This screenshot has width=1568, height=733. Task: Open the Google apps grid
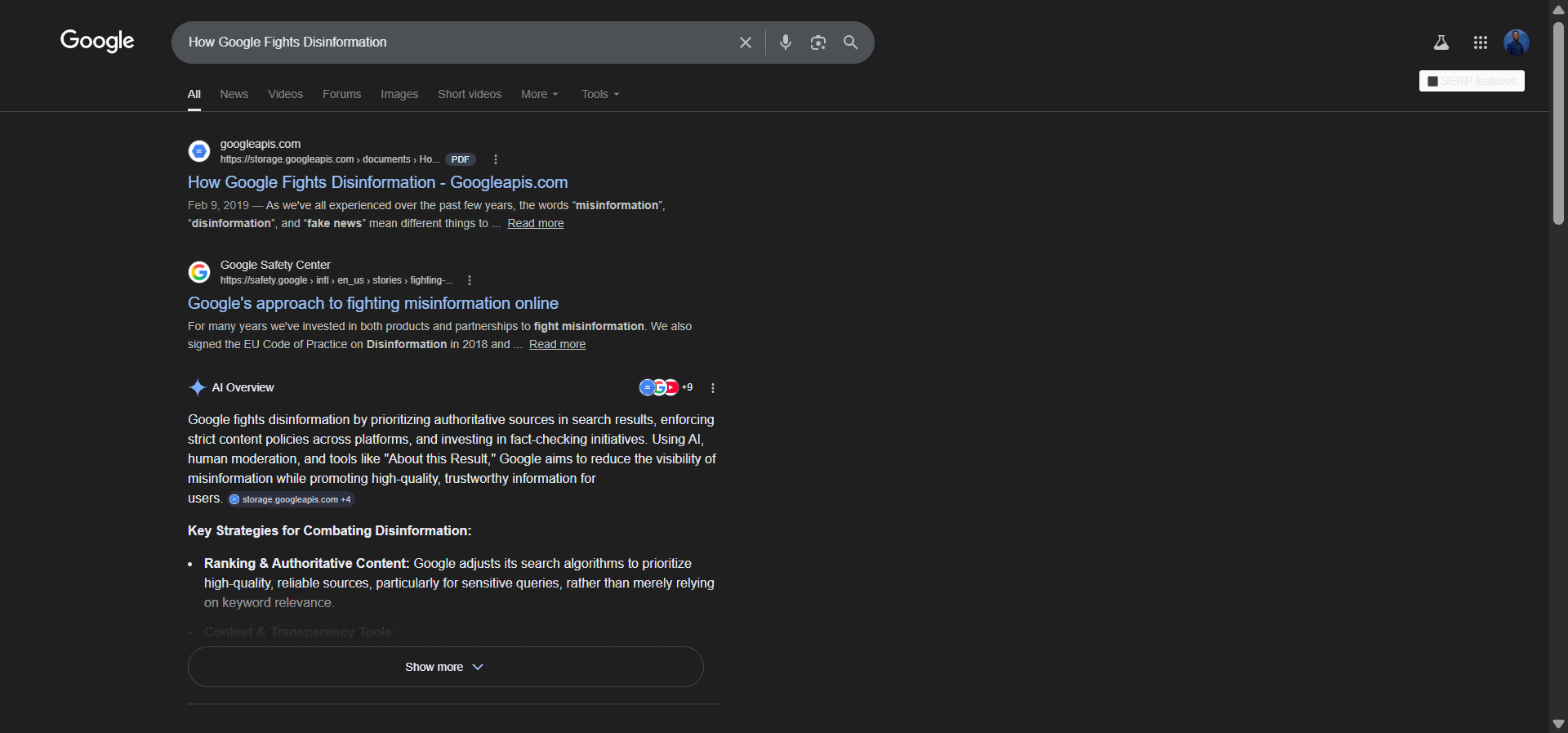1481,42
